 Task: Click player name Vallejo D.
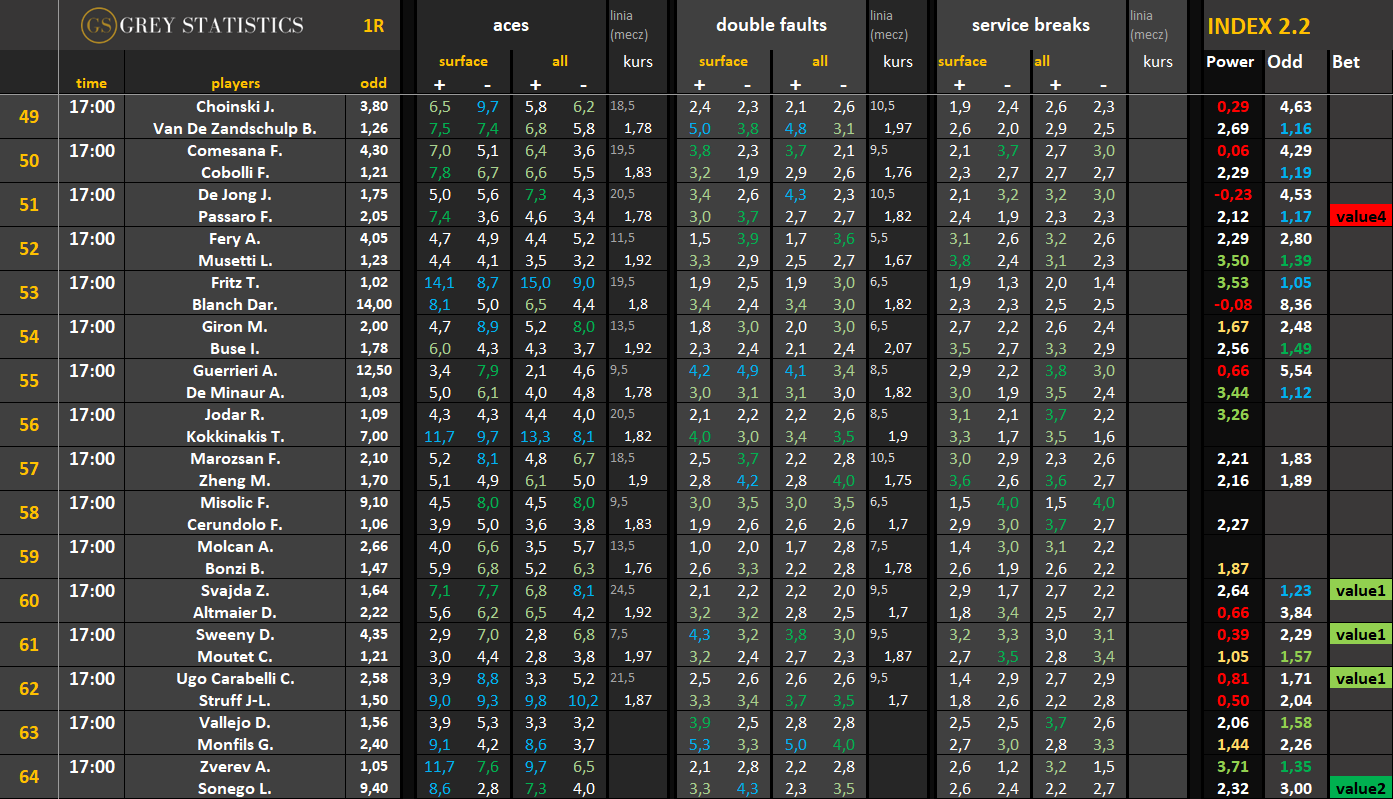click(235, 722)
